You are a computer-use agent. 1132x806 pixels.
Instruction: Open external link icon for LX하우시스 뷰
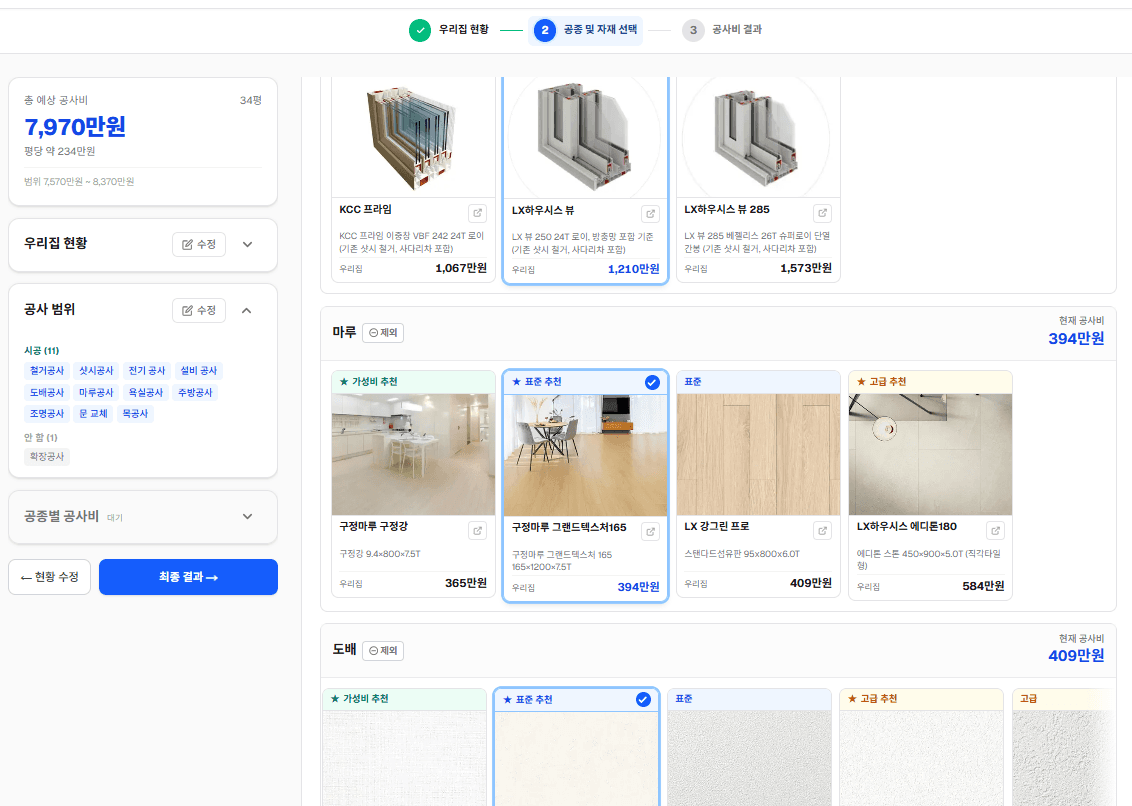point(650,214)
